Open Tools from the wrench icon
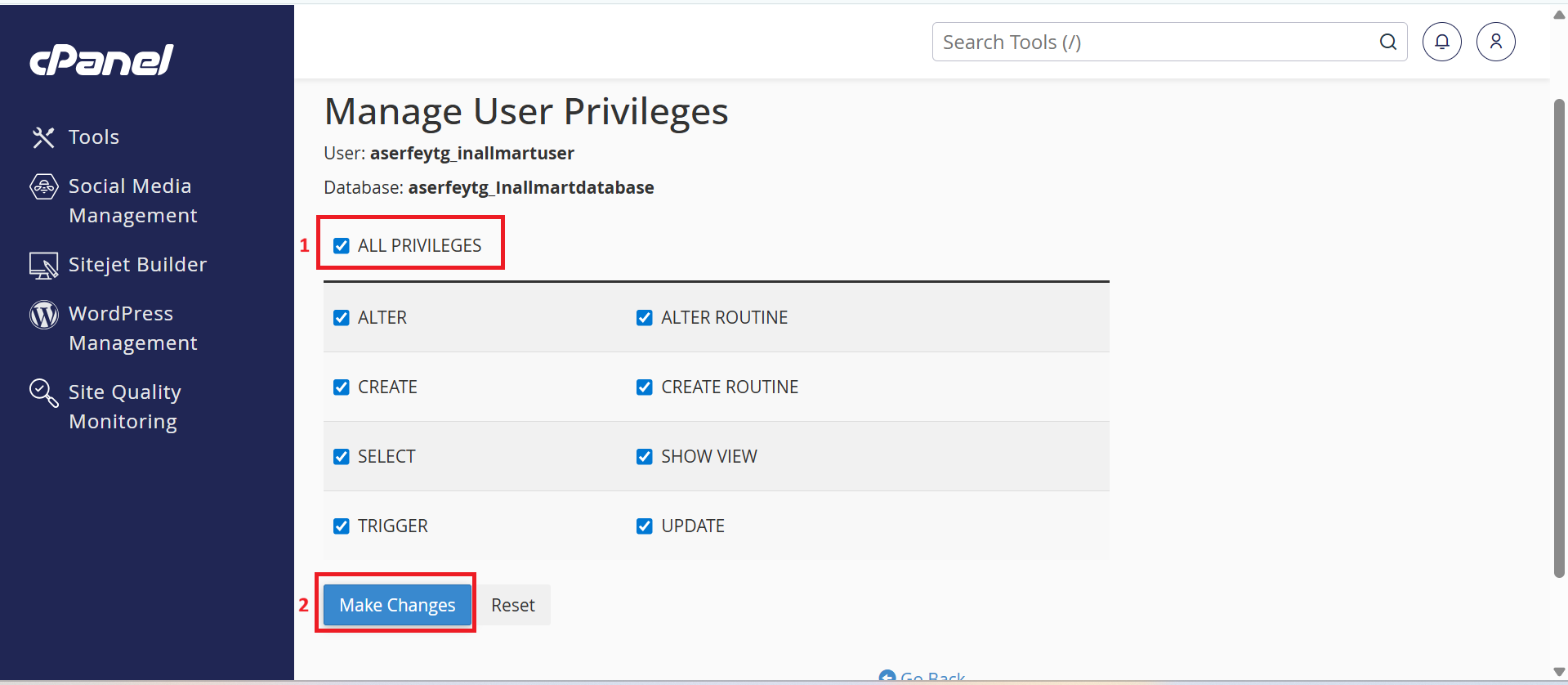 tap(43, 137)
